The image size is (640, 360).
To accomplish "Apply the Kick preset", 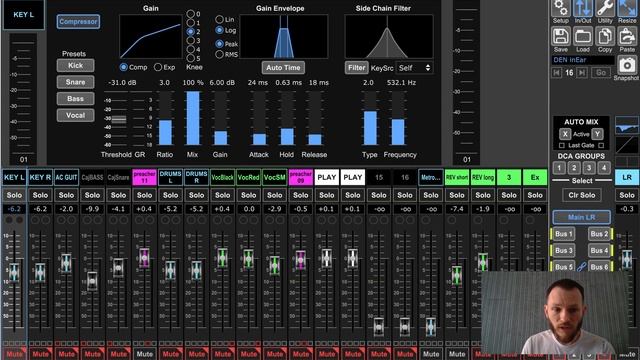I will [76, 65].
